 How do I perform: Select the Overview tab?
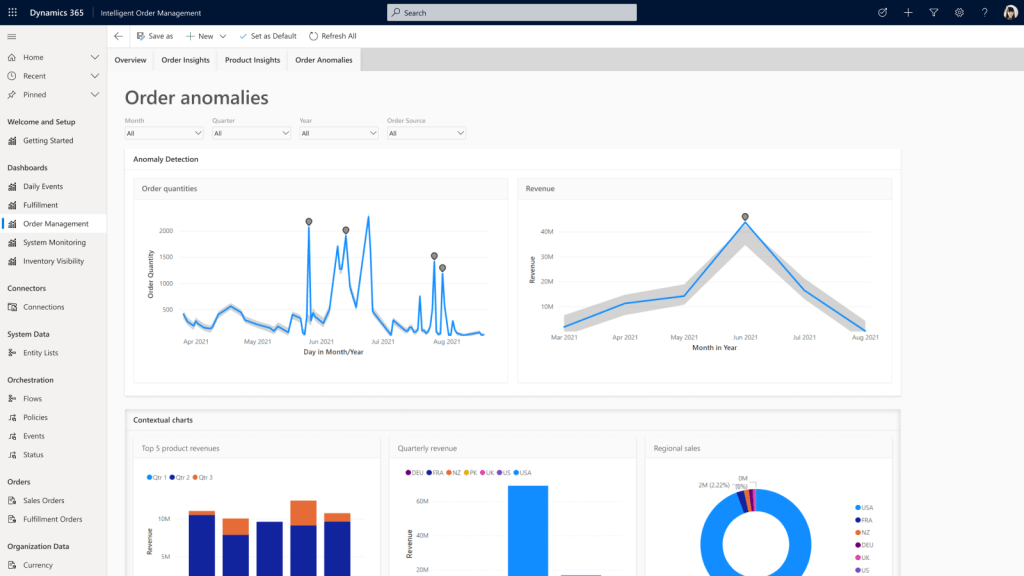pos(130,59)
